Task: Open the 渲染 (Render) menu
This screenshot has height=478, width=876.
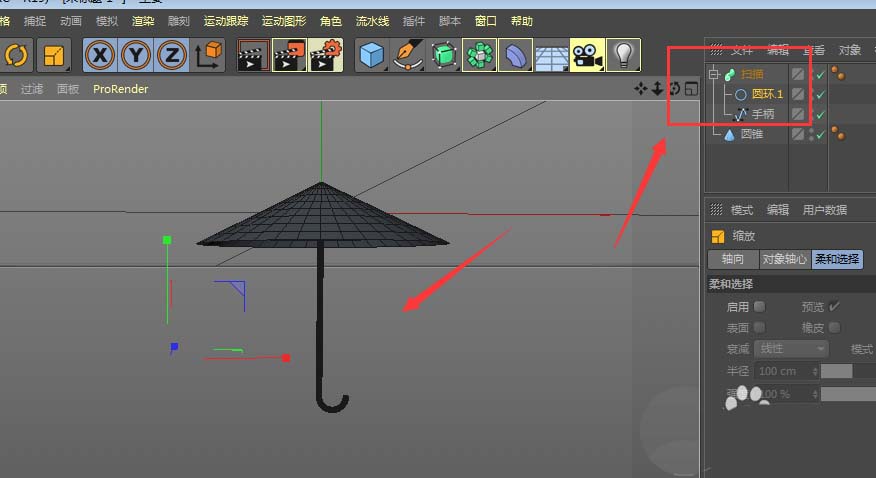Action: tap(142, 21)
